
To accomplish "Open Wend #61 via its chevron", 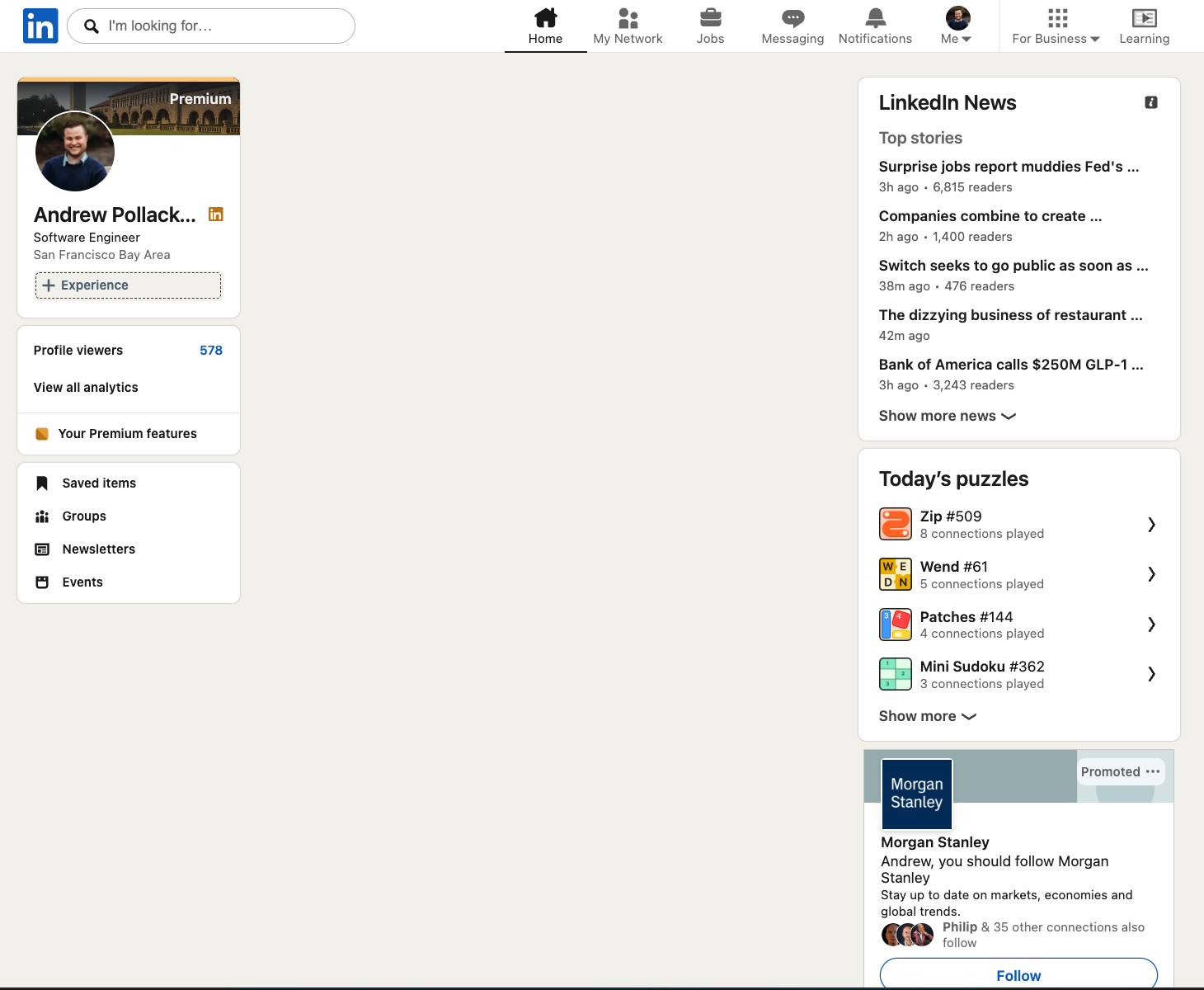I will (x=1152, y=574).
